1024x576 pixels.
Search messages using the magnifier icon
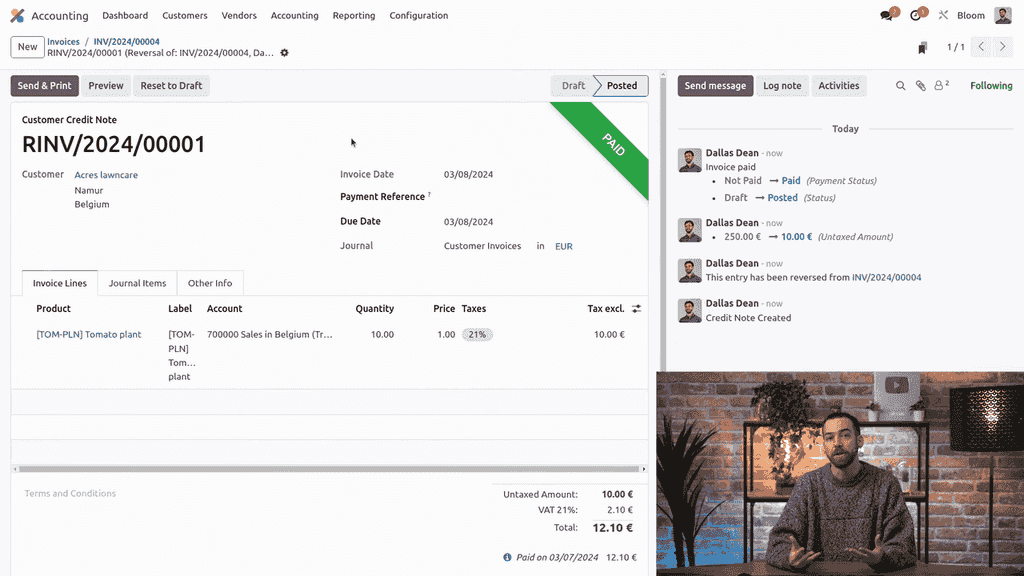coord(899,86)
